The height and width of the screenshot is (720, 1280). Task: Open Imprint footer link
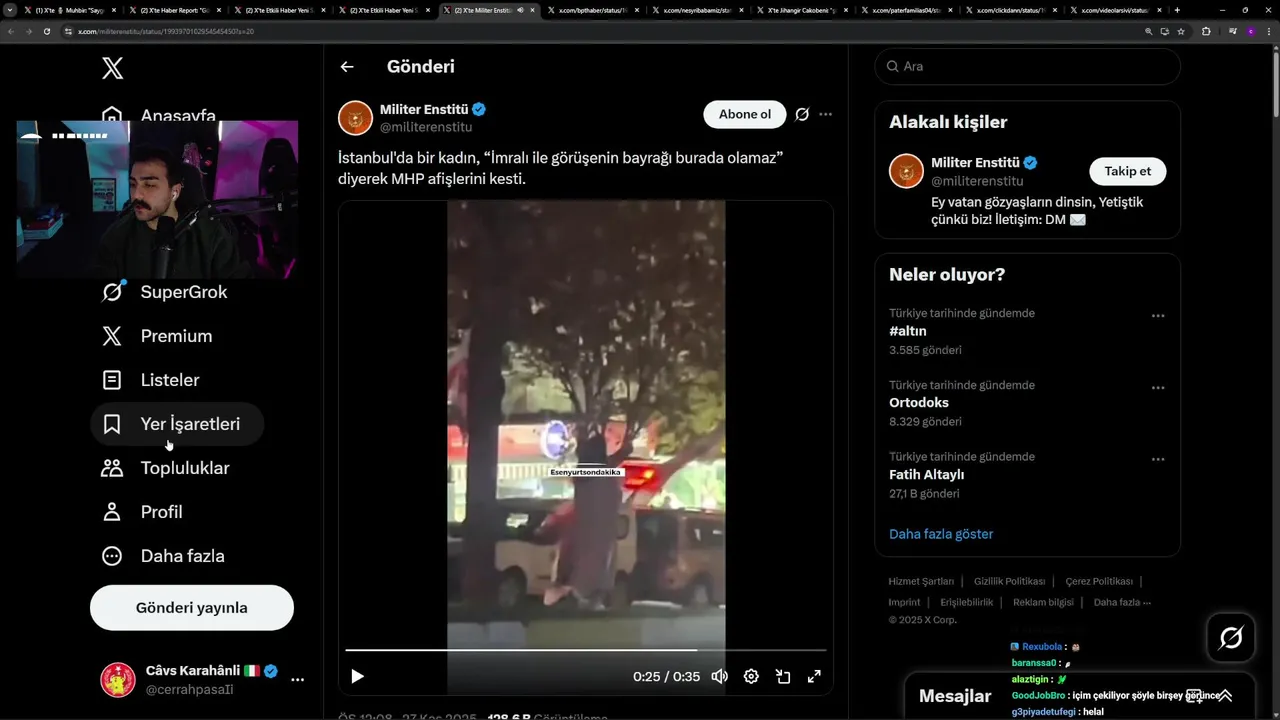point(904,602)
